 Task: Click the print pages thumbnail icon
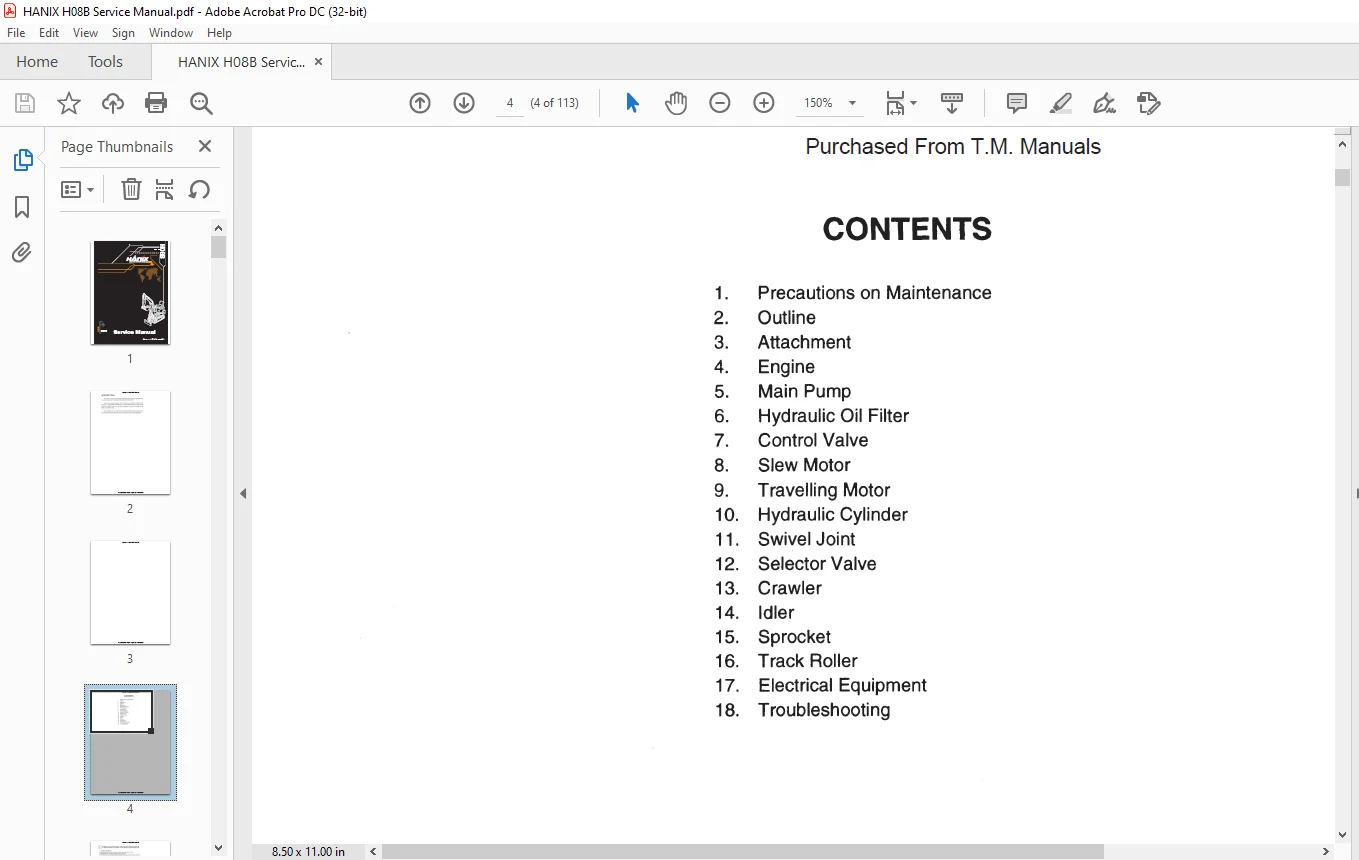click(165, 189)
